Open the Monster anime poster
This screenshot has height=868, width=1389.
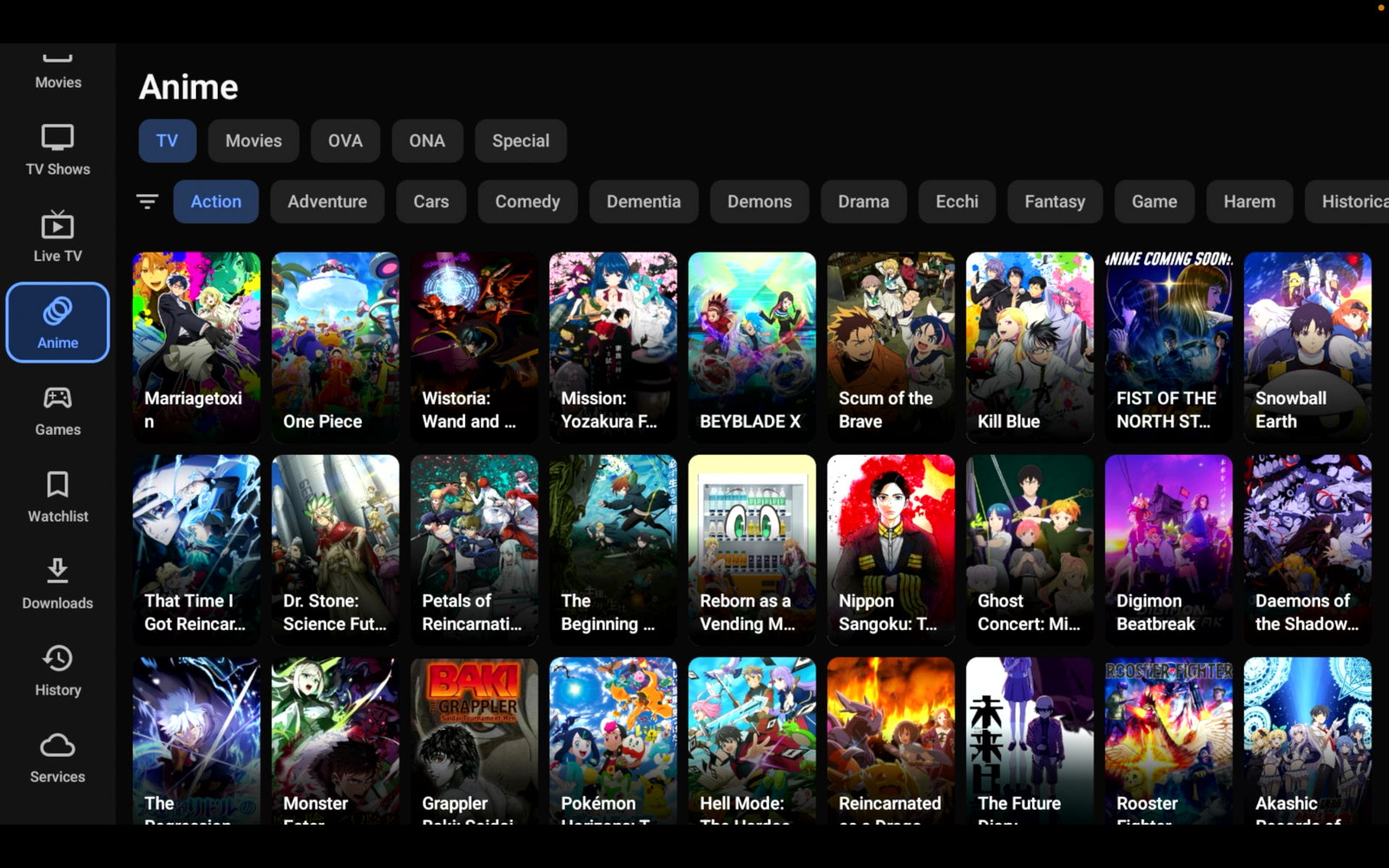[x=336, y=740]
